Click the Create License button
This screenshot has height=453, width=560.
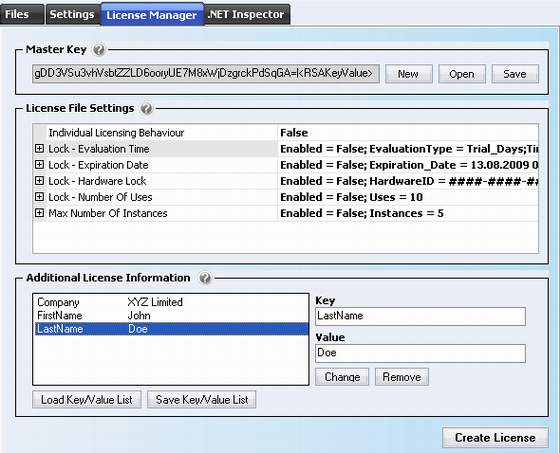(x=495, y=438)
